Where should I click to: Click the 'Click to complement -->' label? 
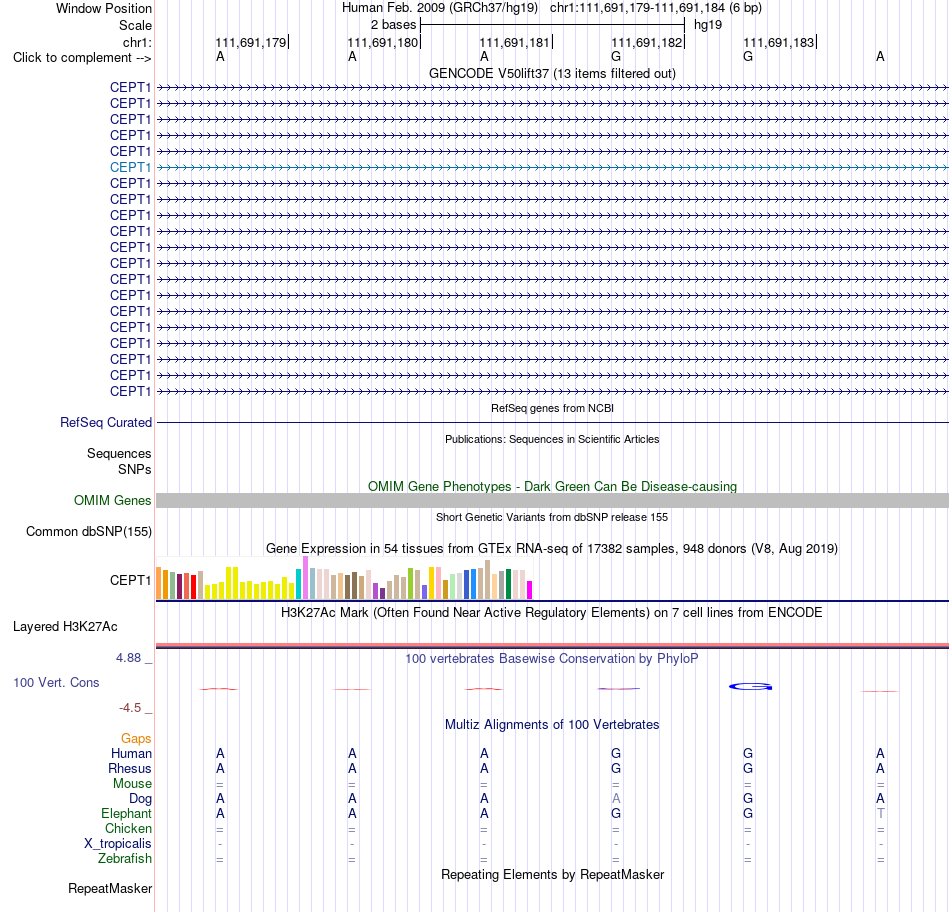(82, 58)
